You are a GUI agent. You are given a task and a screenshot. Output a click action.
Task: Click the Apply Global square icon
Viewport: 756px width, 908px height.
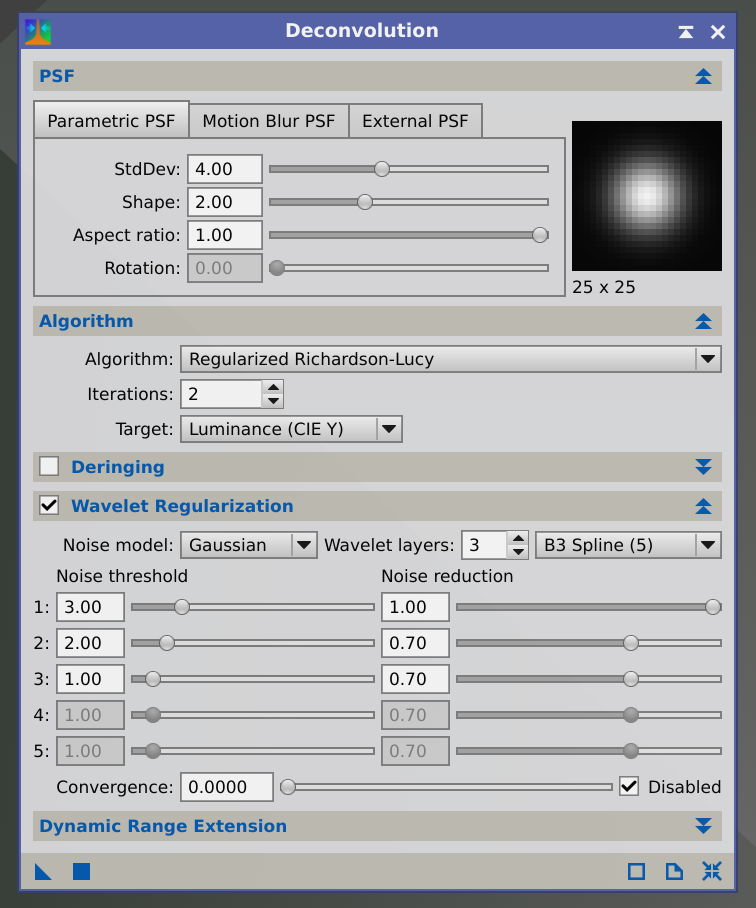pyautogui.click(x=82, y=872)
